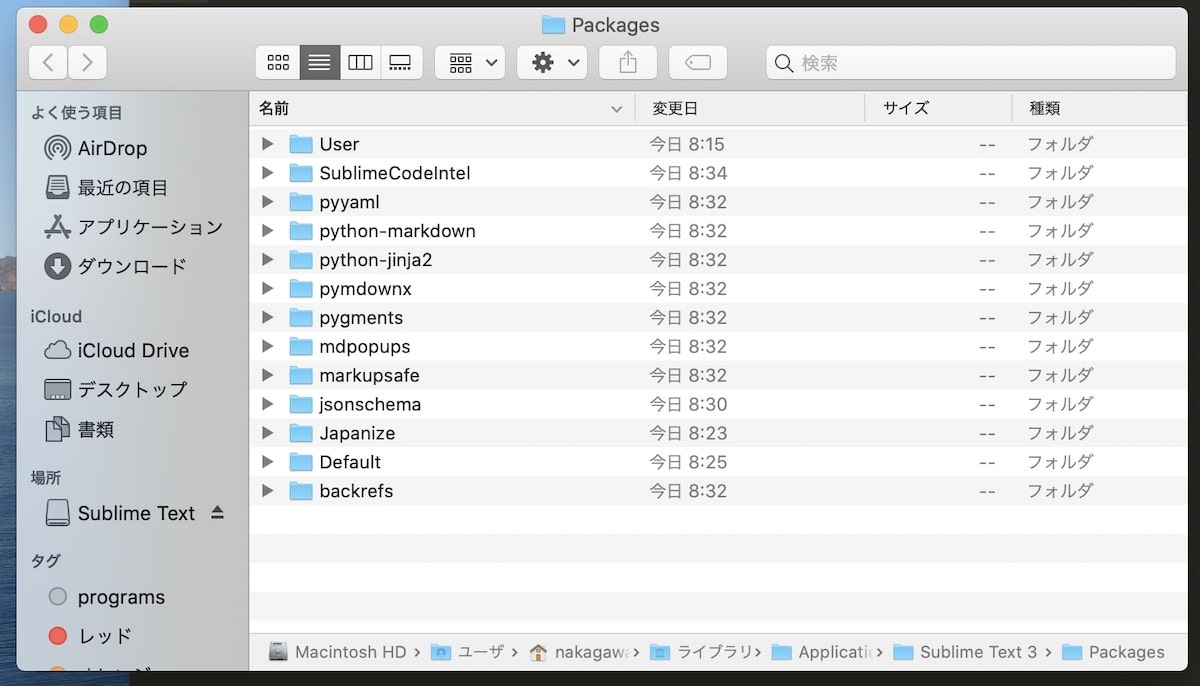Expand the mdpopups folder
Screen dimensions: 1200x686
(267, 347)
